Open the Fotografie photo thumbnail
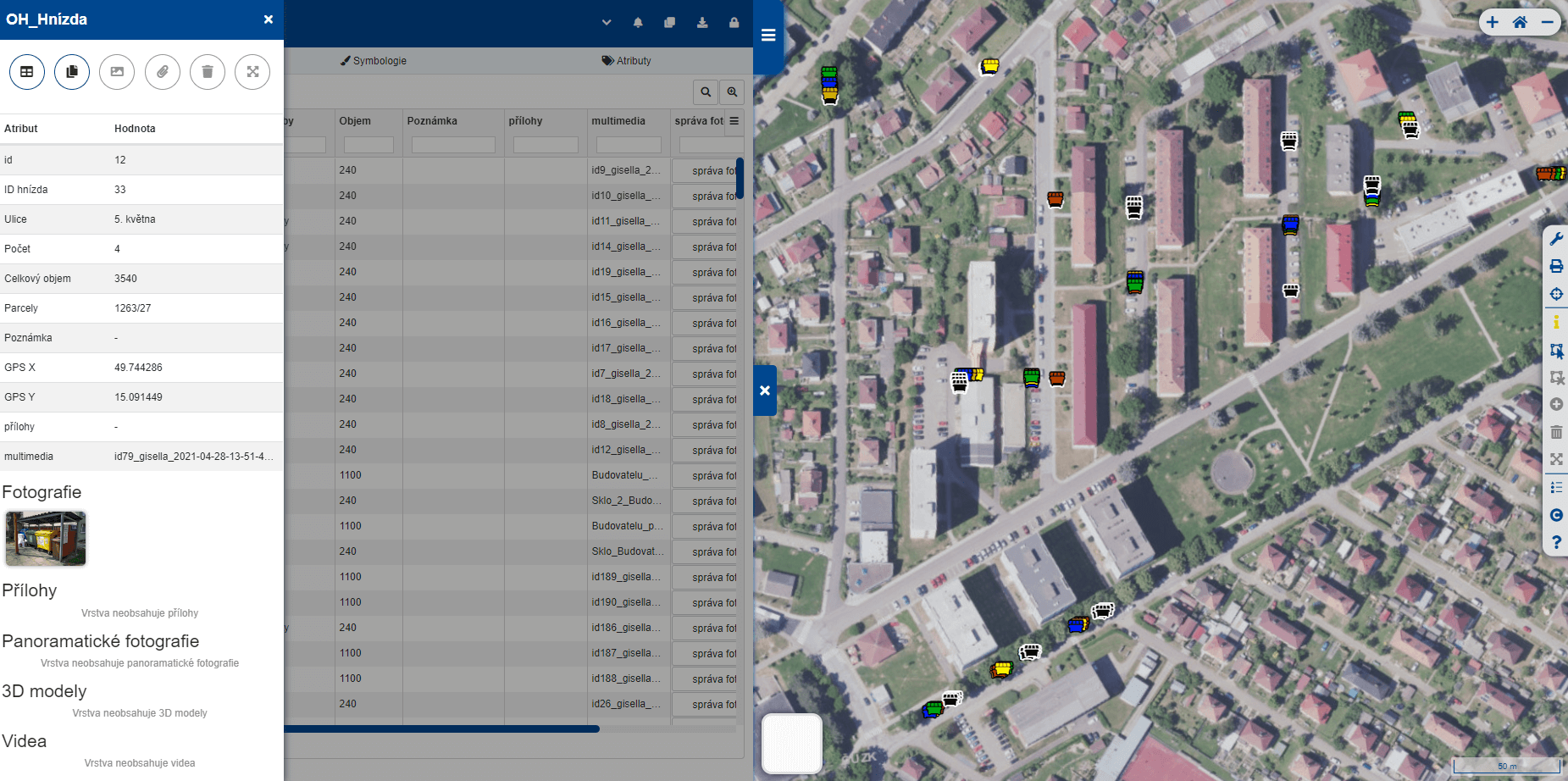The image size is (1568, 781). click(46, 538)
